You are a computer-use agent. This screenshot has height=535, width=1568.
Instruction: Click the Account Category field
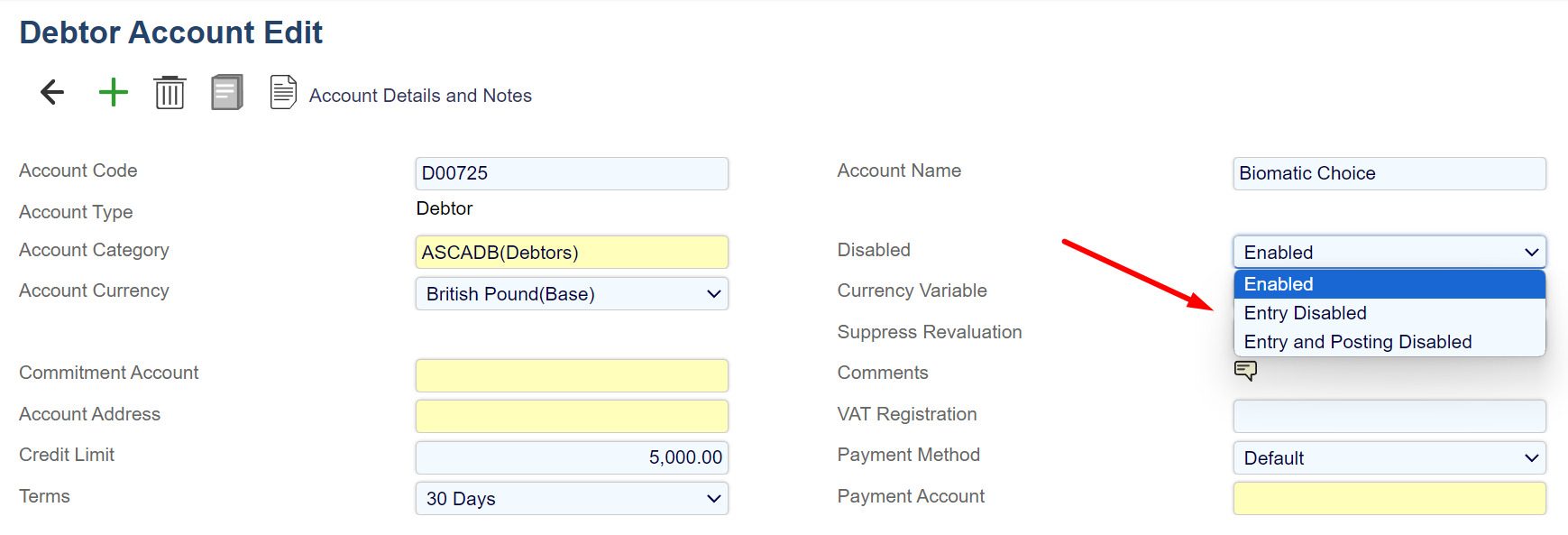(x=572, y=253)
